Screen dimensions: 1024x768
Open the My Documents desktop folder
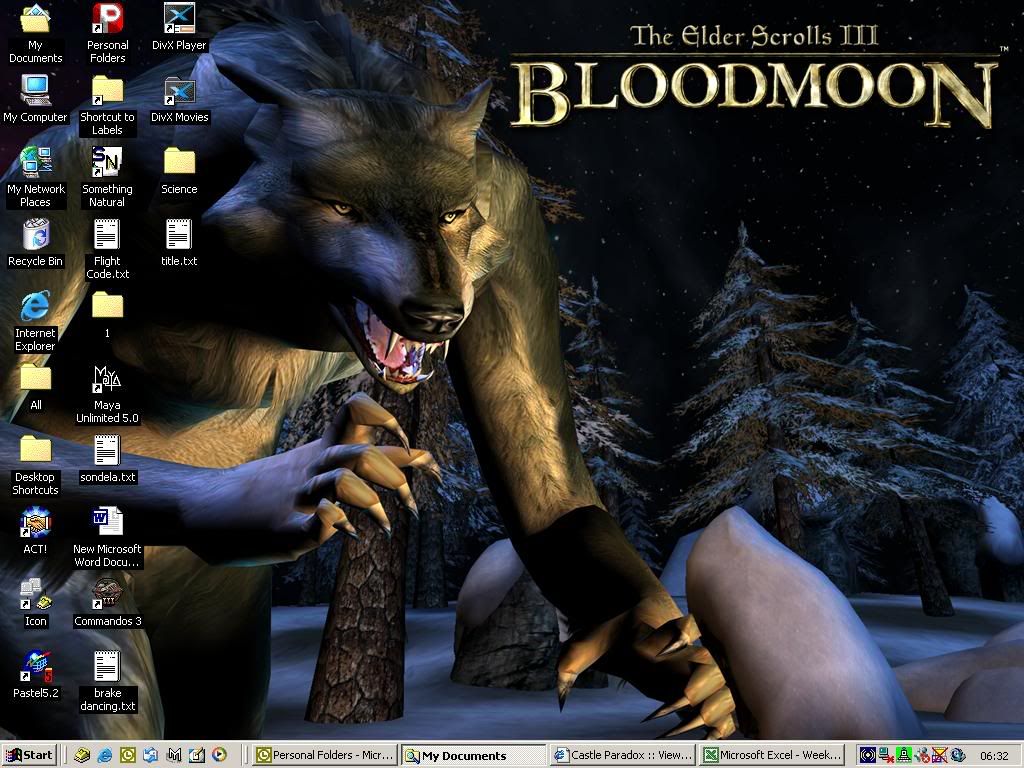pyautogui.click(x=35, y=33)
